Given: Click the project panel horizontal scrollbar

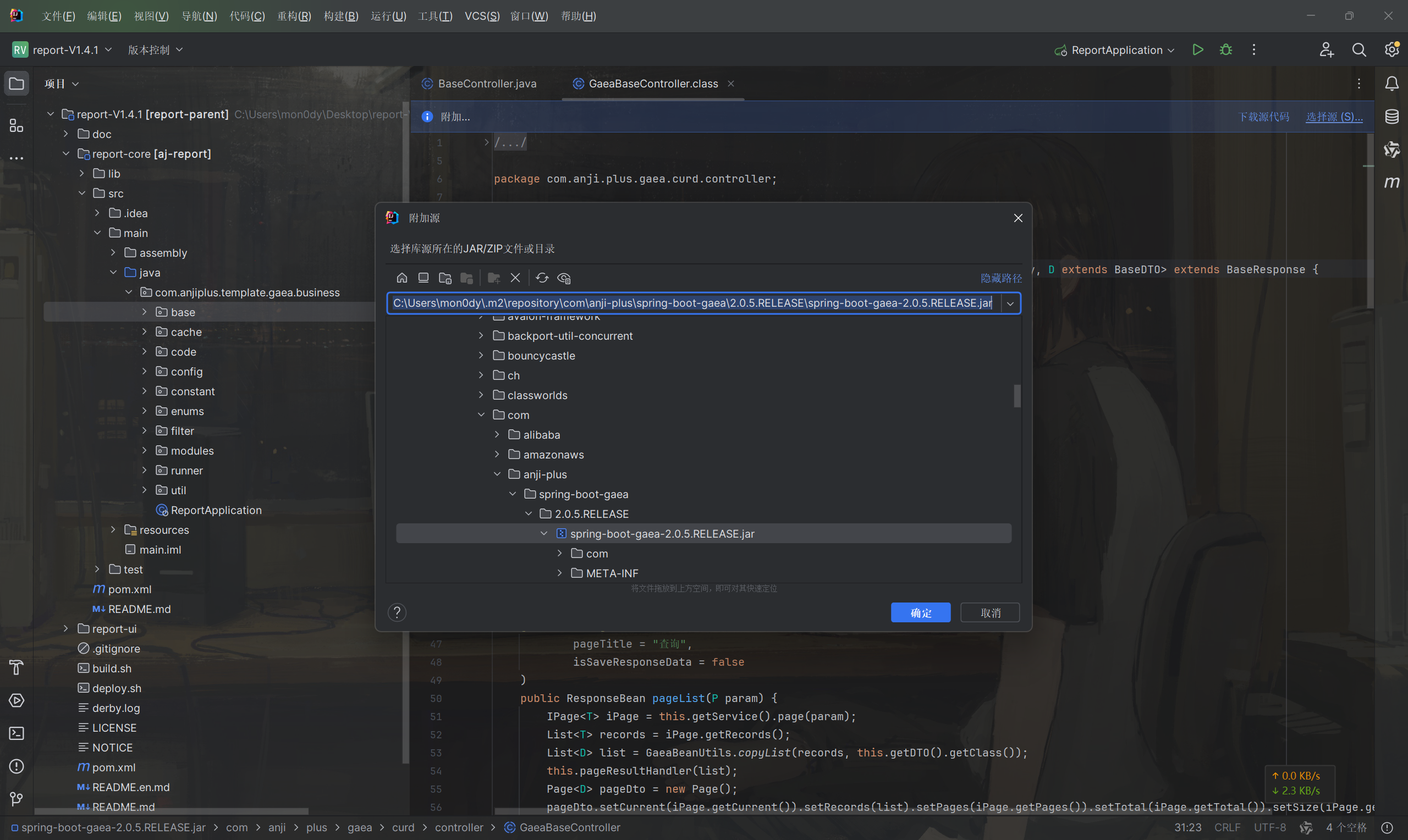Looking at the screenshot, I should [172, 811].
